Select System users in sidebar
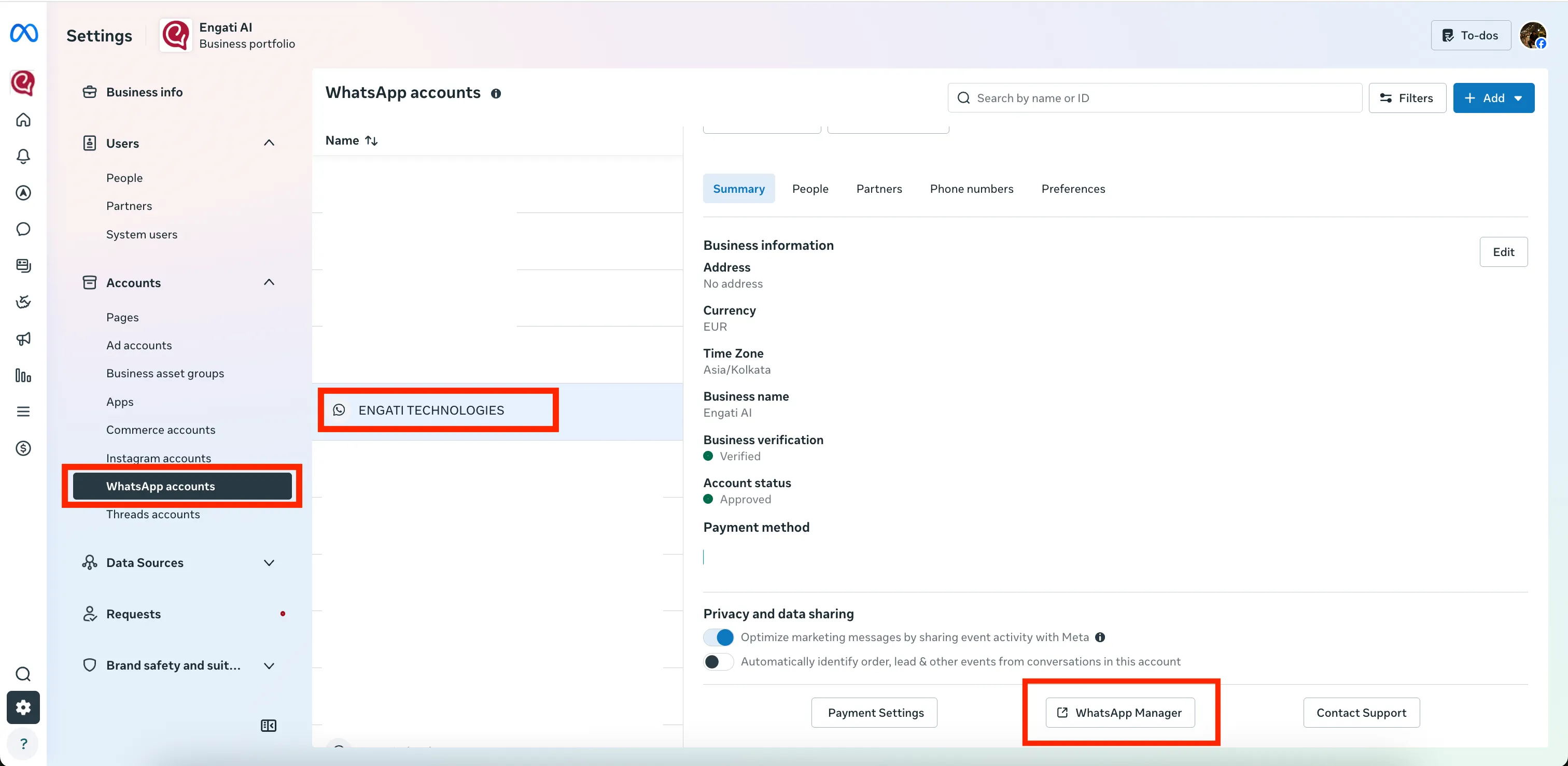The width and height of the screenshot is (1568, 766). 142,234
